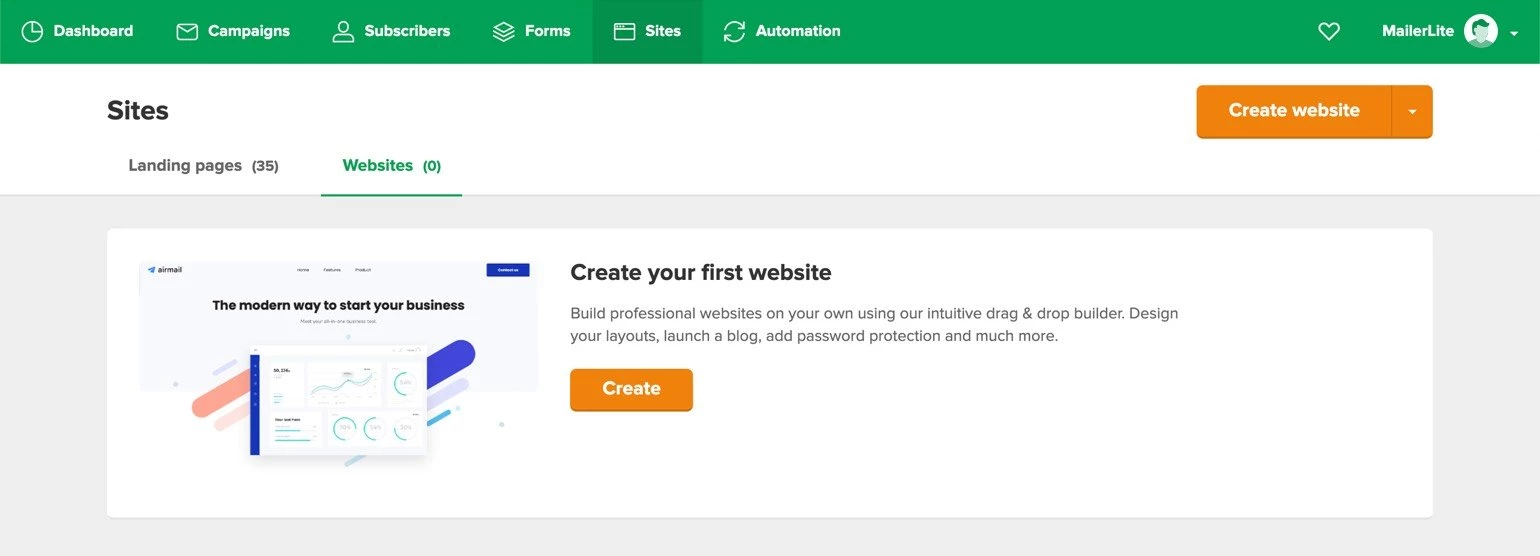This screenshot has height=556, width=1540.
Task: Open the dropdown arrow next to Create website
Action: tap(1412, 111)
